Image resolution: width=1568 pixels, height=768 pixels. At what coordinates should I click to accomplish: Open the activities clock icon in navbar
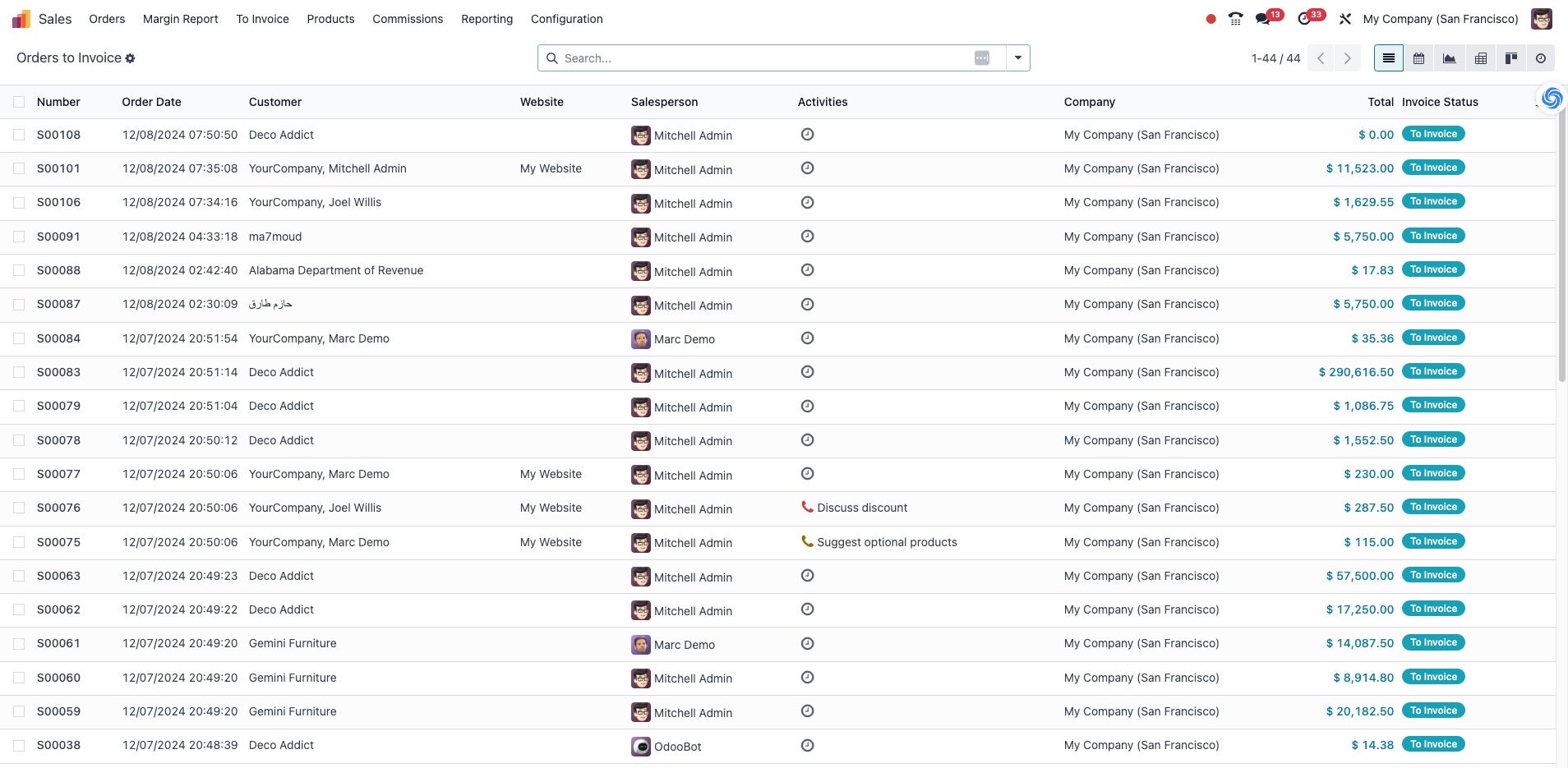[x=1304, y=19]
